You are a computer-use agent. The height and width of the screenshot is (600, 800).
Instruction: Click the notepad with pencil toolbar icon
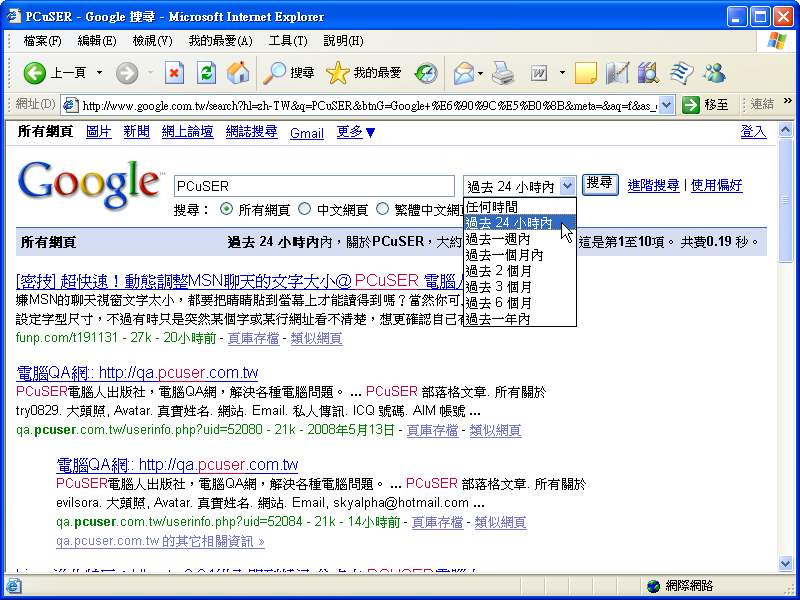click(x=617, y=73)
